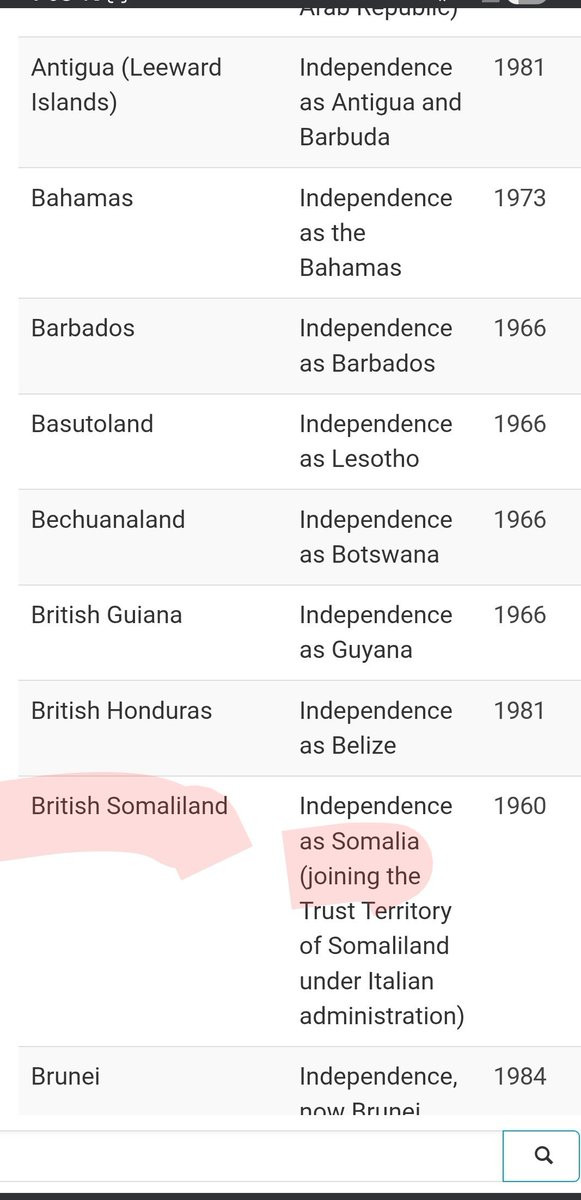Select 'Independence as Guyana' text
Viewport: 581px width, 1200px height.
click(376, 632)
